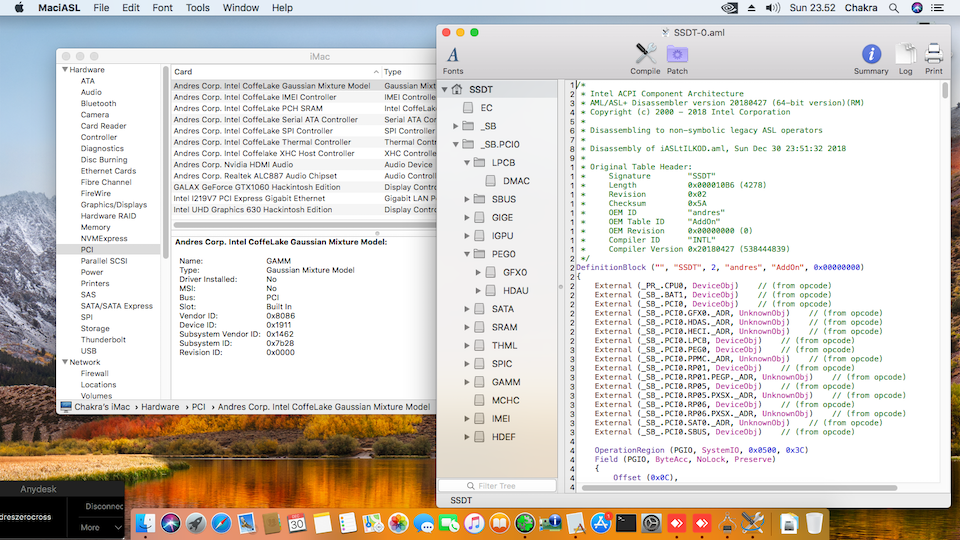Open the Tools menu
This screenshot has height=540, width=960.
point(198,8)
